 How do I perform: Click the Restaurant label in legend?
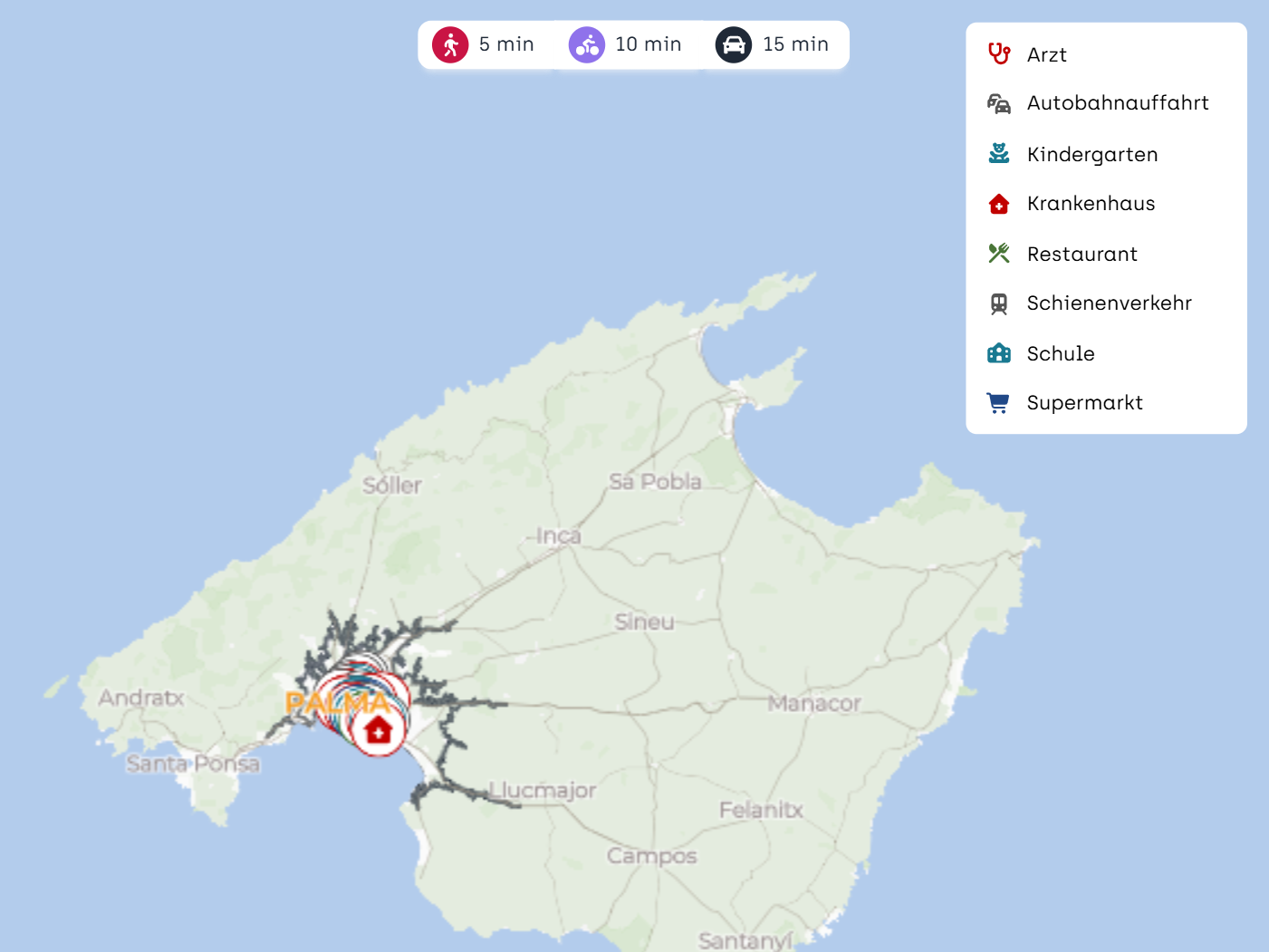(1082, 255)
